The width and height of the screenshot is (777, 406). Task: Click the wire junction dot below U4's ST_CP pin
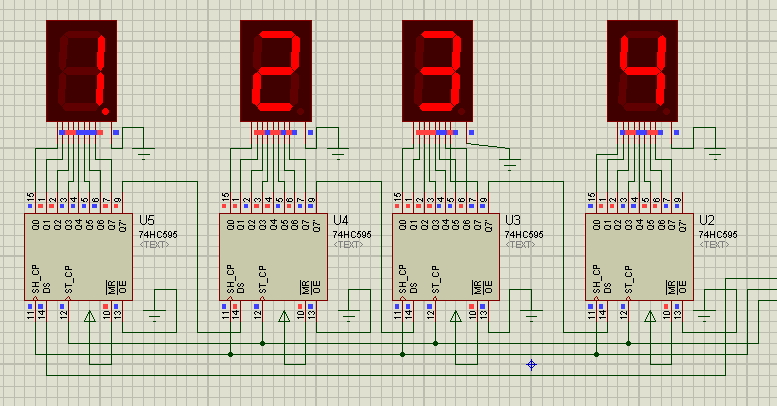(x=263, y=343)
